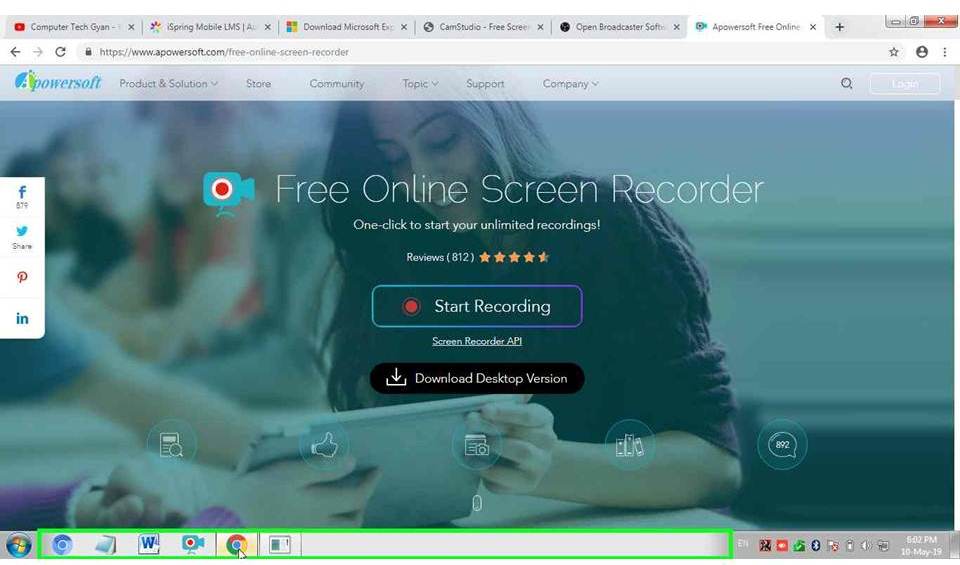The image size is (960, 565).
Task: Click the URL address bar
Action: coord(484,52)
